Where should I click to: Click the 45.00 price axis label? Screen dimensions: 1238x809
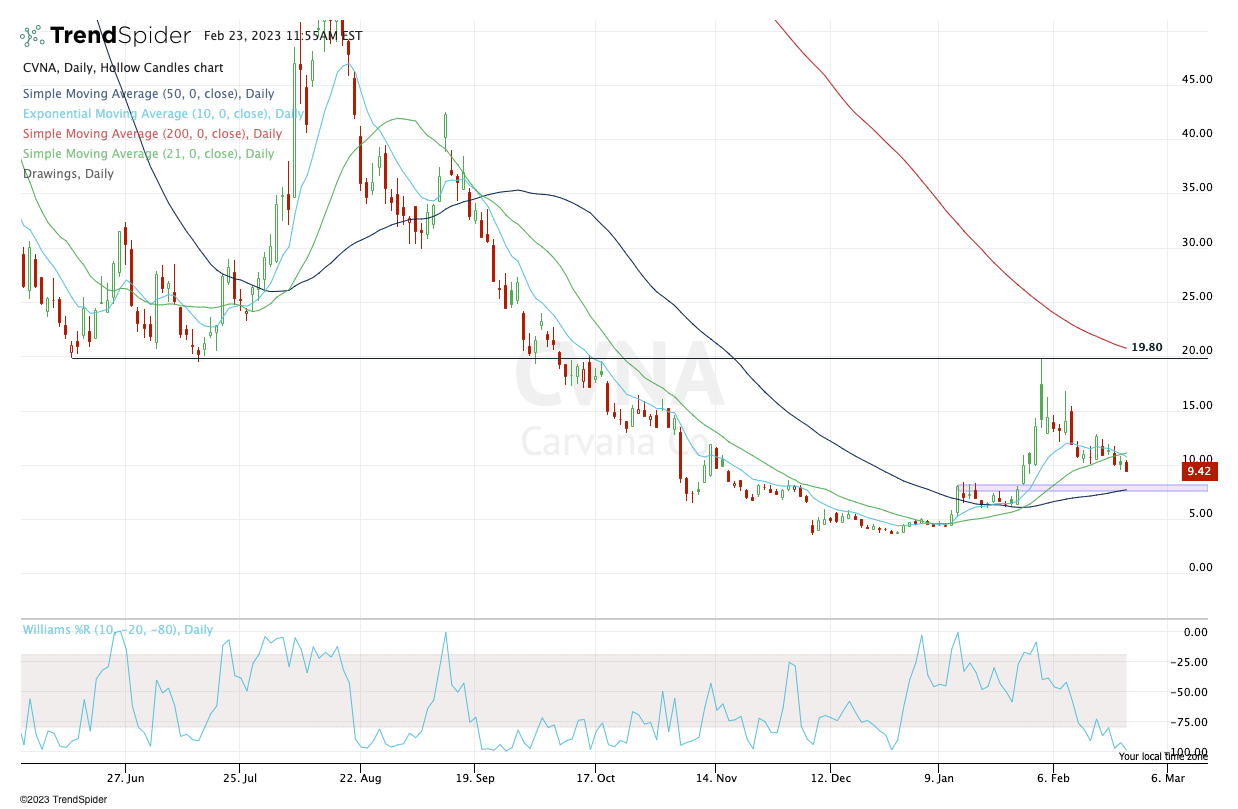[1198, 79]
